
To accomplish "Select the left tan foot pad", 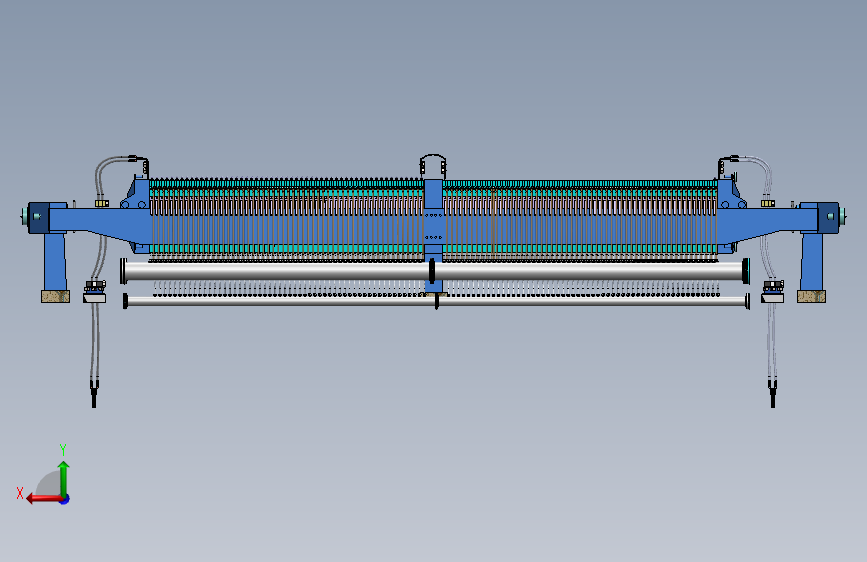I will tap(55, 296).
